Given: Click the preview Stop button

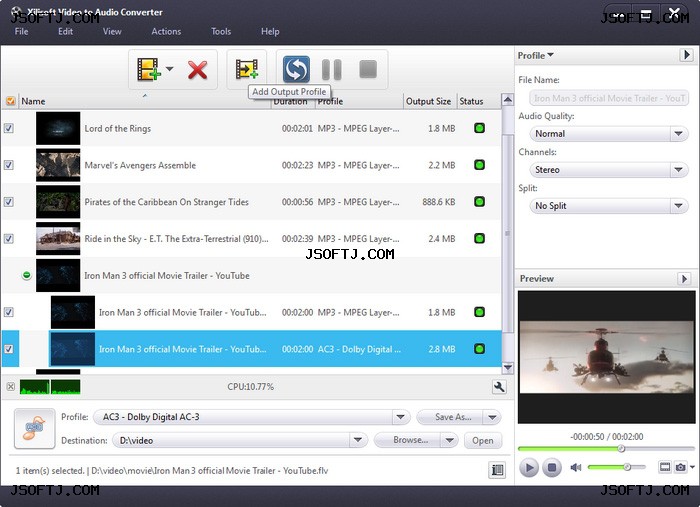Looking at the screenshot, I should 552,468.
